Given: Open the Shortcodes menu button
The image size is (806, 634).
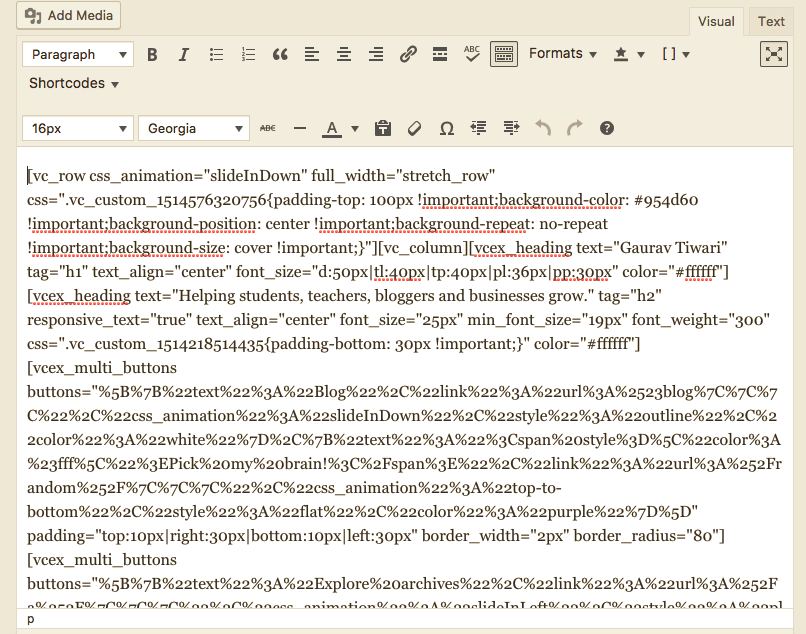Looking at the screenshot, I should (x=74, y=84).
